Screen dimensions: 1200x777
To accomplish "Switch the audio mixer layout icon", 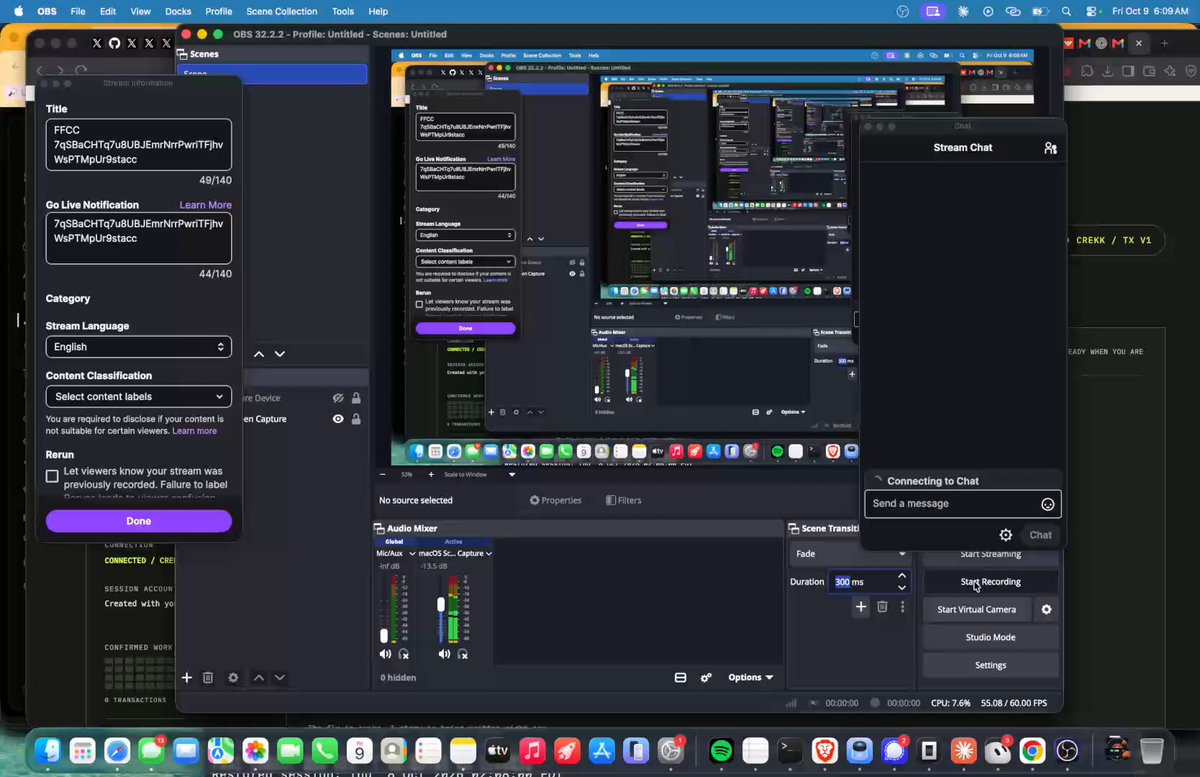I will 680,677.
